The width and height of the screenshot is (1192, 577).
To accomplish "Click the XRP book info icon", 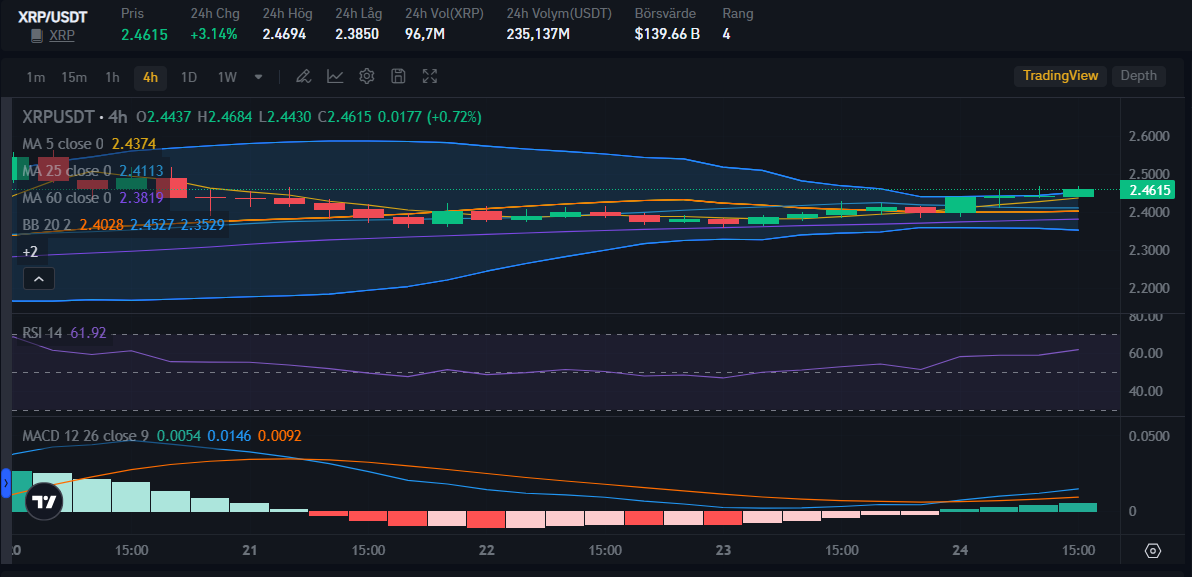I will [36, 35].
